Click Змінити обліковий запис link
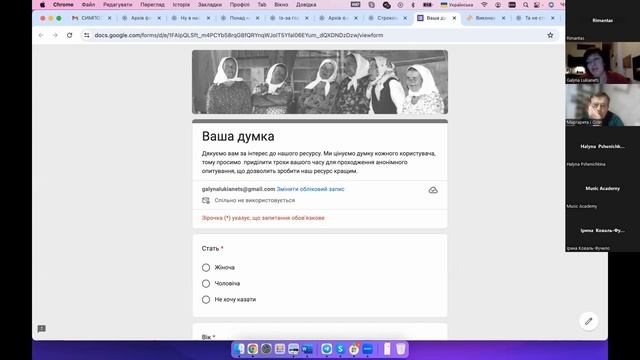This screenshot has height=360, width=640. click(310, 189)
